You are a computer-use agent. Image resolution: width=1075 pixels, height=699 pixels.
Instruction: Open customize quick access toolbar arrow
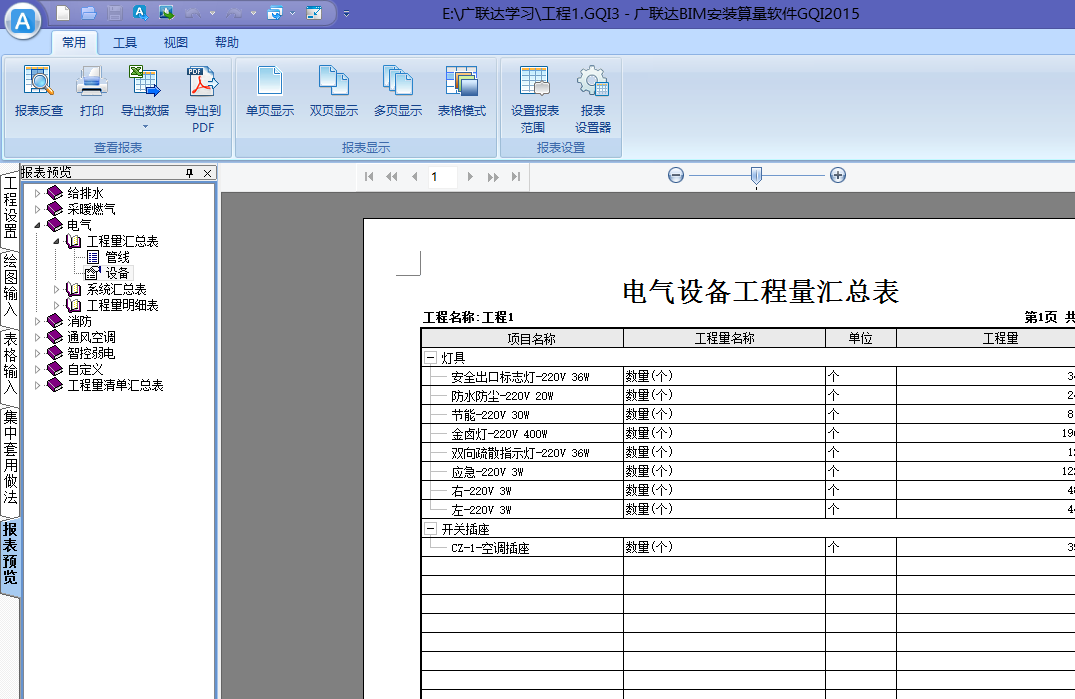tap(346, 13)
